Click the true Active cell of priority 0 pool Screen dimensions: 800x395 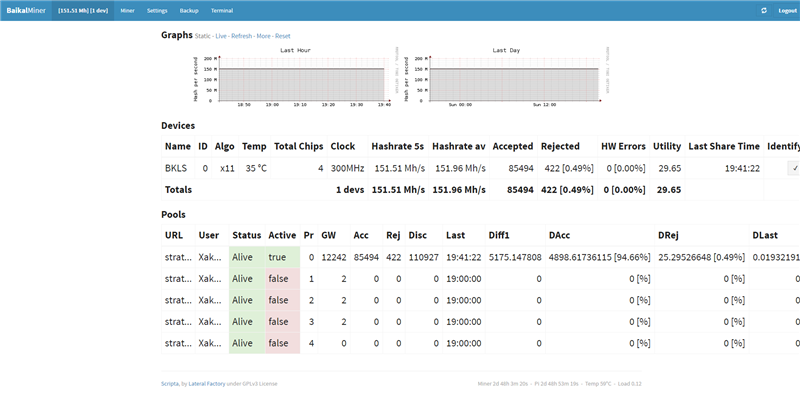pyautogui.click(x=283, y=257)
